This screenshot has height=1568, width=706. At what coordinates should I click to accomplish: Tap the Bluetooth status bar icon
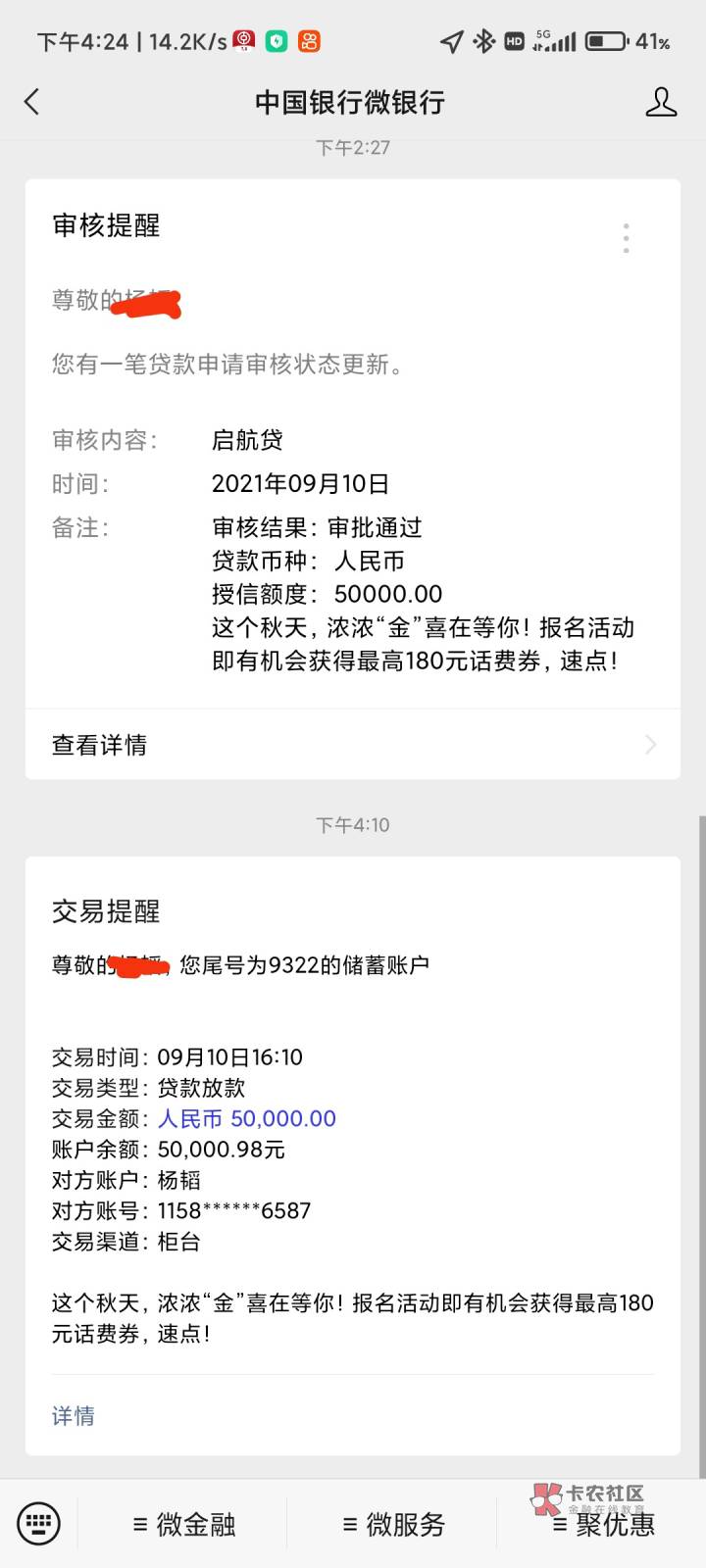483,41
